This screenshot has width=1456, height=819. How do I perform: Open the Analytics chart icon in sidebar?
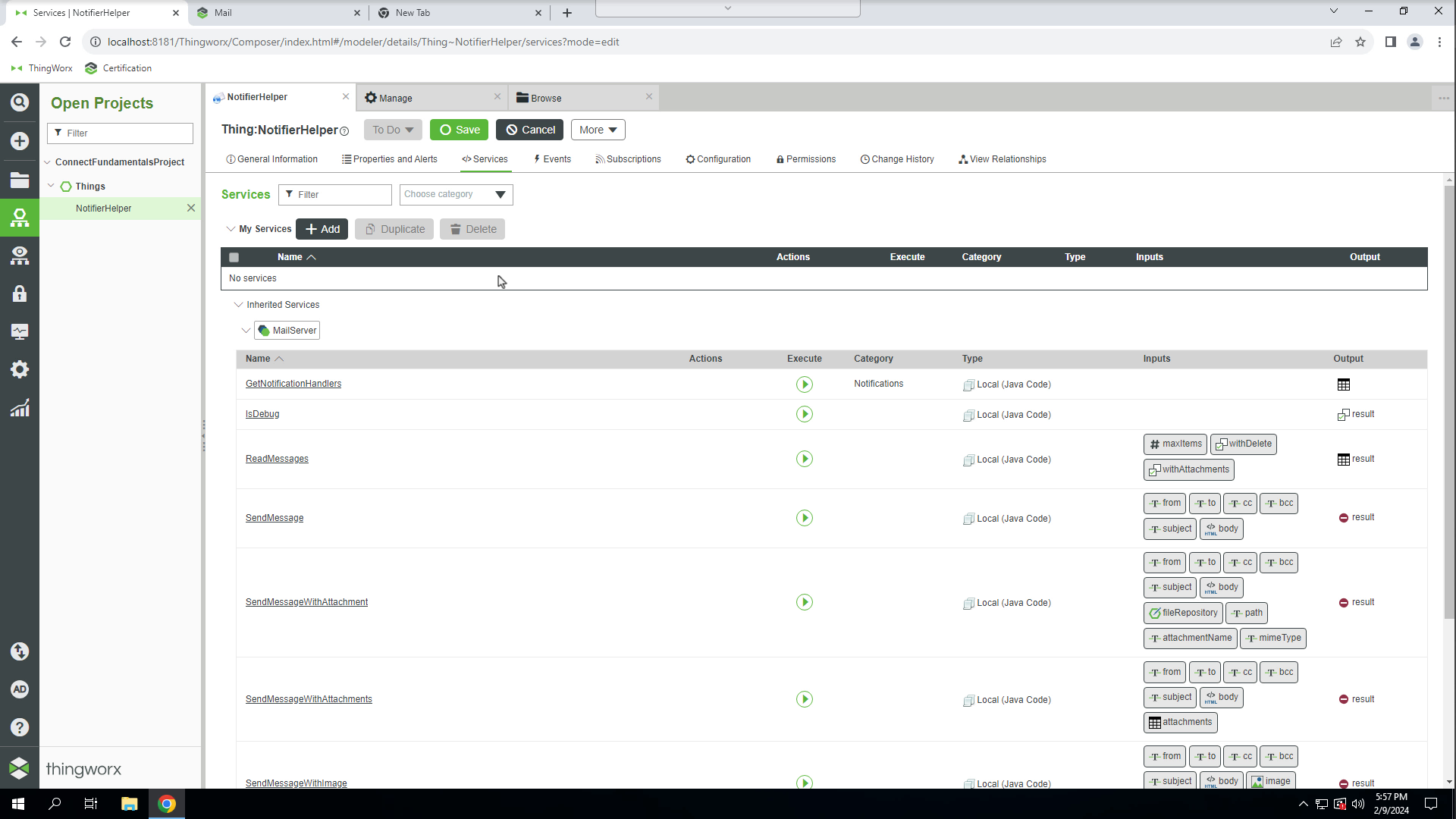click(20, 408)
